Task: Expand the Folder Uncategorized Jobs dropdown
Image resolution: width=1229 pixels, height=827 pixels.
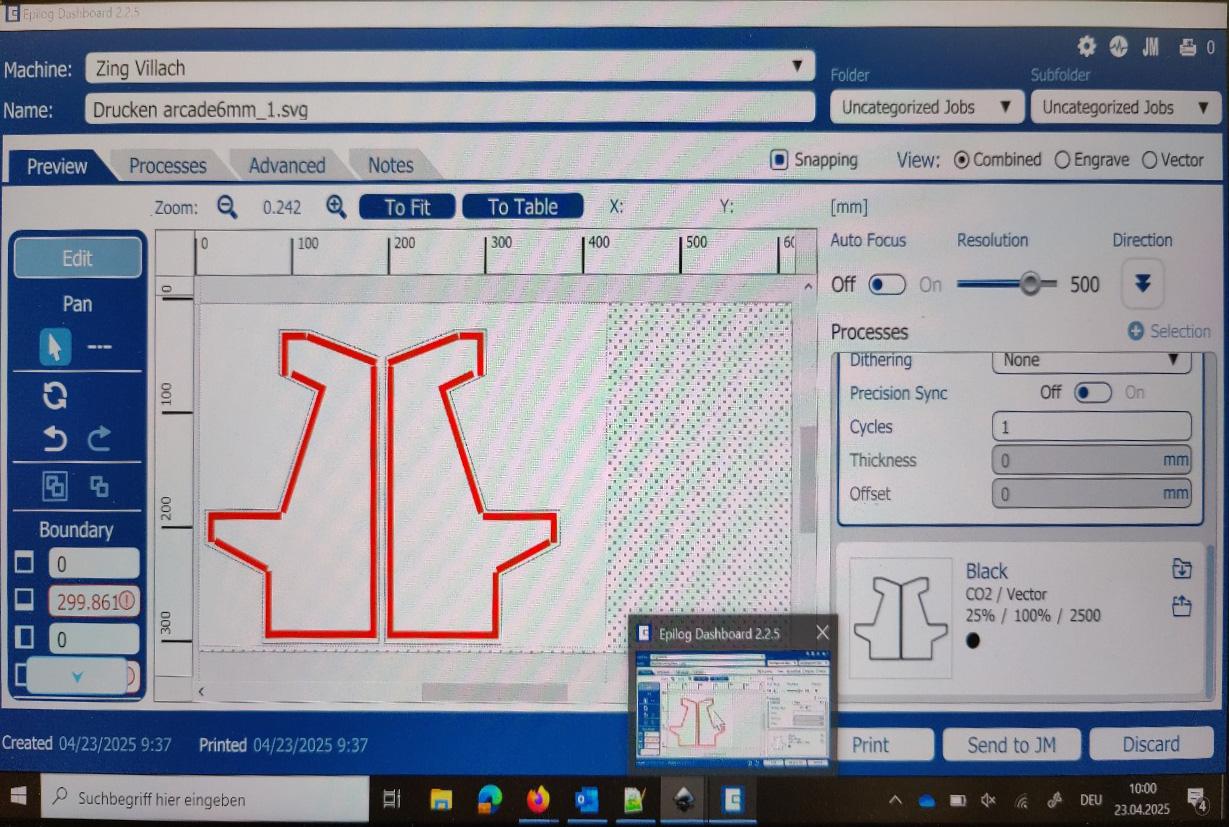Action: click(926, 107)
